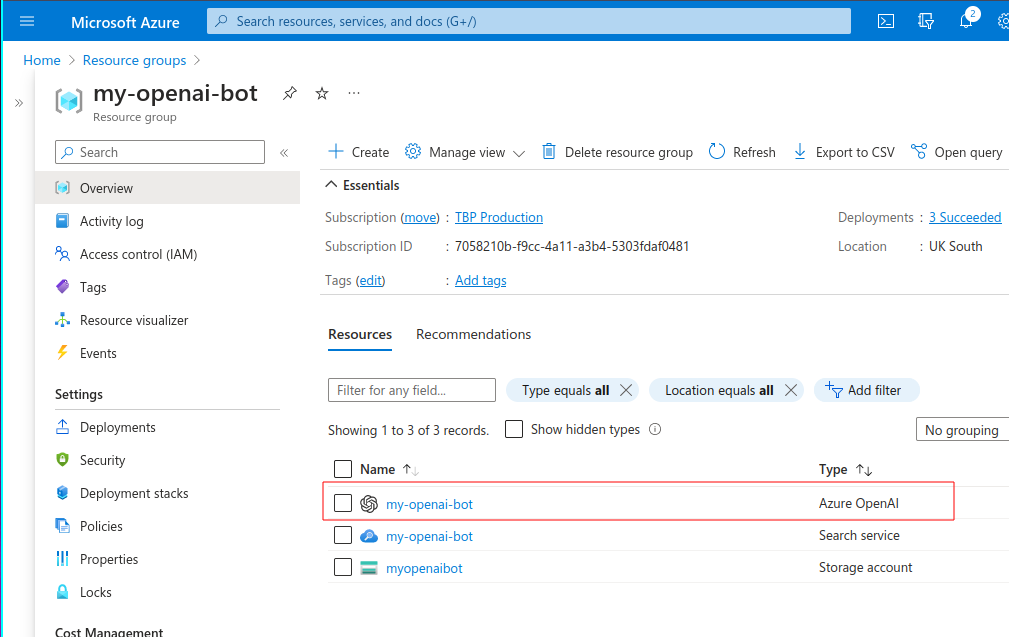Click the Events lightning icon
The width and height of the screenshot is (1009, 637).
tap(62, 353)
